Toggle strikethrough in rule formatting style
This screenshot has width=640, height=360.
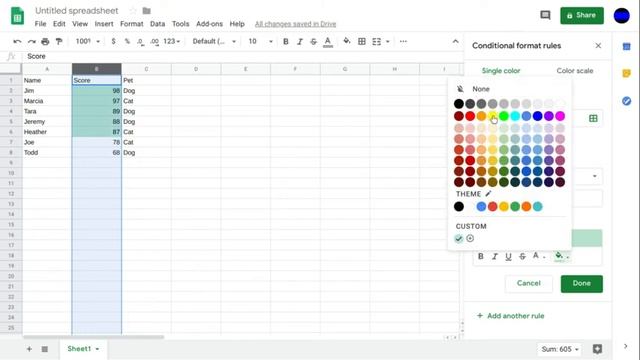pos(522,256)
